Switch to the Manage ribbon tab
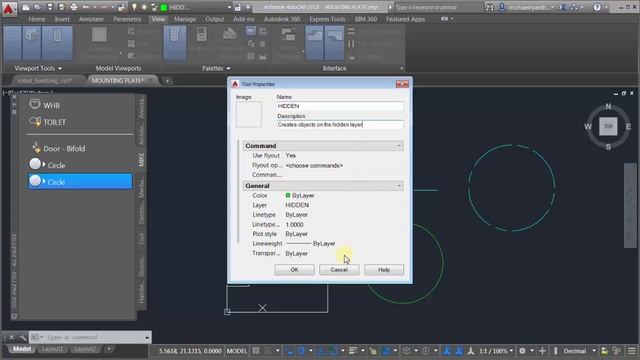The image size is (640, 360). (x=185, y=19)
